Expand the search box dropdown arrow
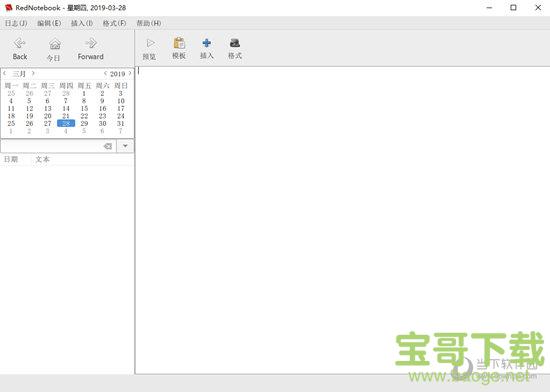Image resolution: width=550 pixels, height=392 pixels. [125, 146]
